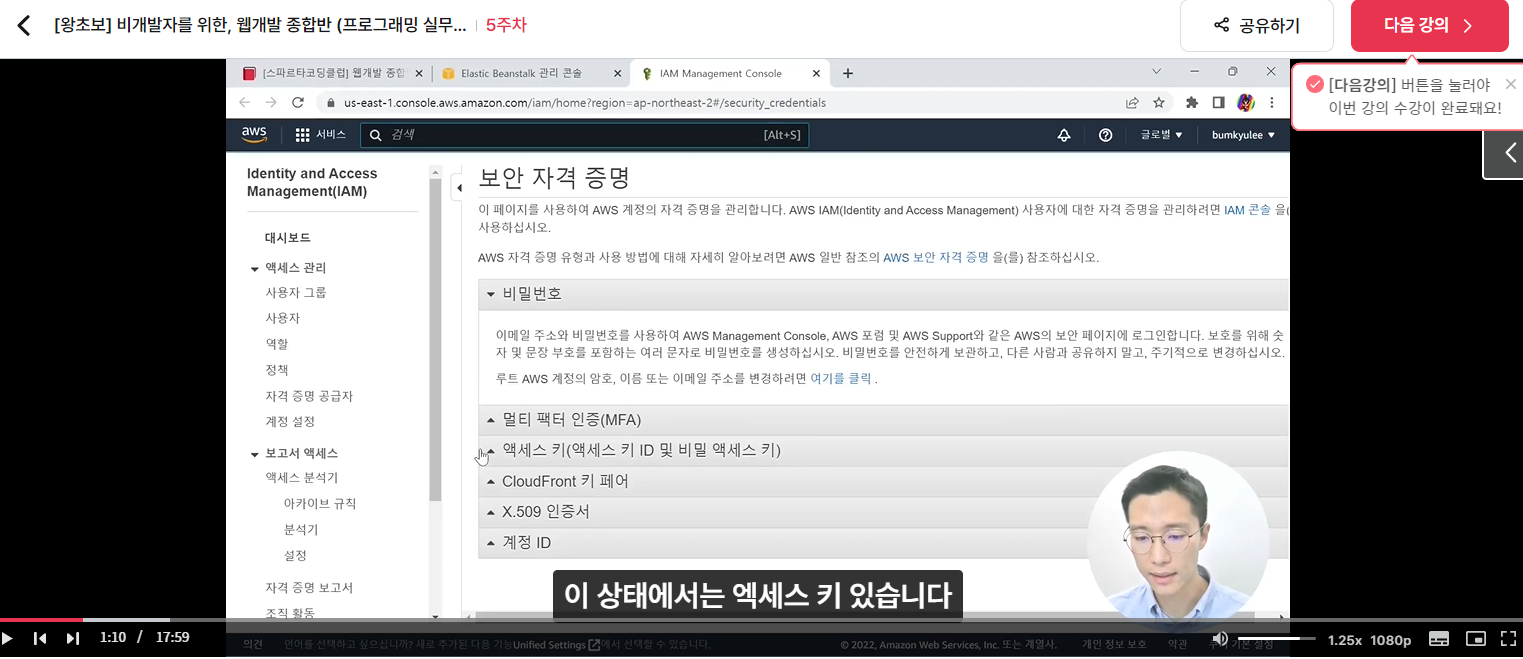Image resolution: width=1523 pixels, height=659 pixels.
Task: Open 자격 증명 공급자 in sidebar
Action: 308,396
